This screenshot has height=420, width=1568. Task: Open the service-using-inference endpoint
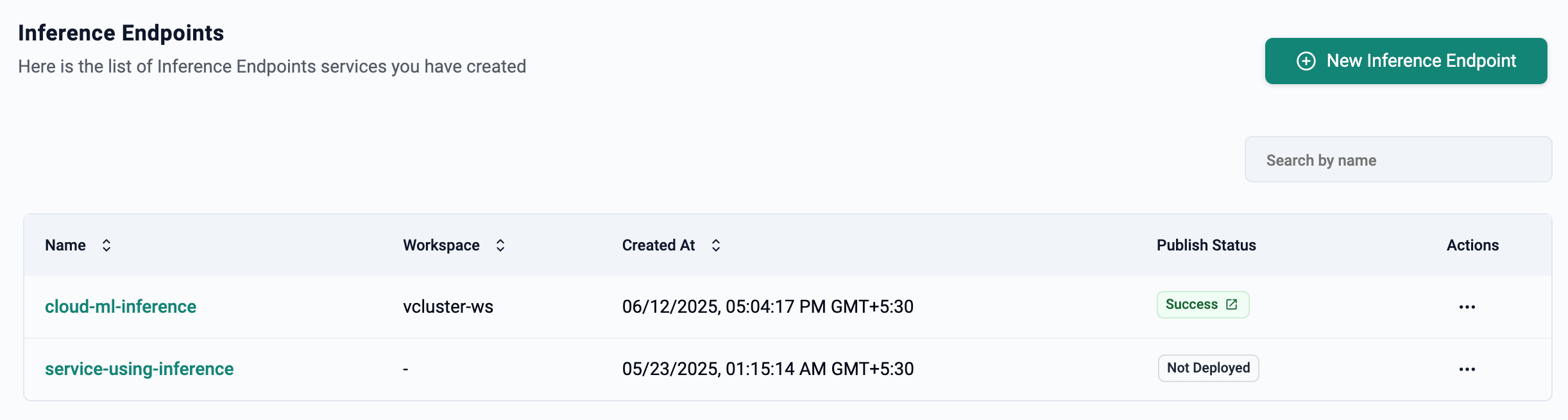(139, 369)
